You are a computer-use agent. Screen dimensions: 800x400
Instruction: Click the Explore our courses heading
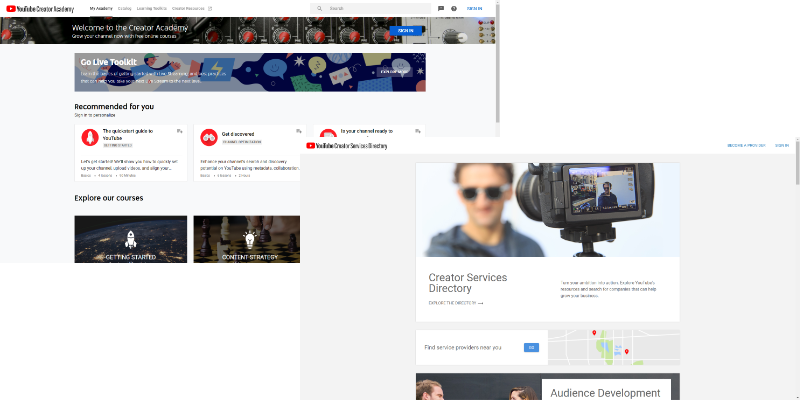click(109, 198)
